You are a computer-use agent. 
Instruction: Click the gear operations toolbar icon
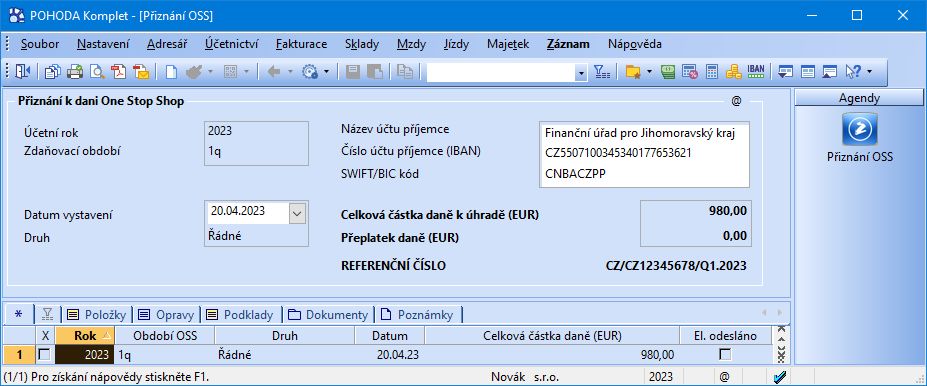(x=310, y=72)
